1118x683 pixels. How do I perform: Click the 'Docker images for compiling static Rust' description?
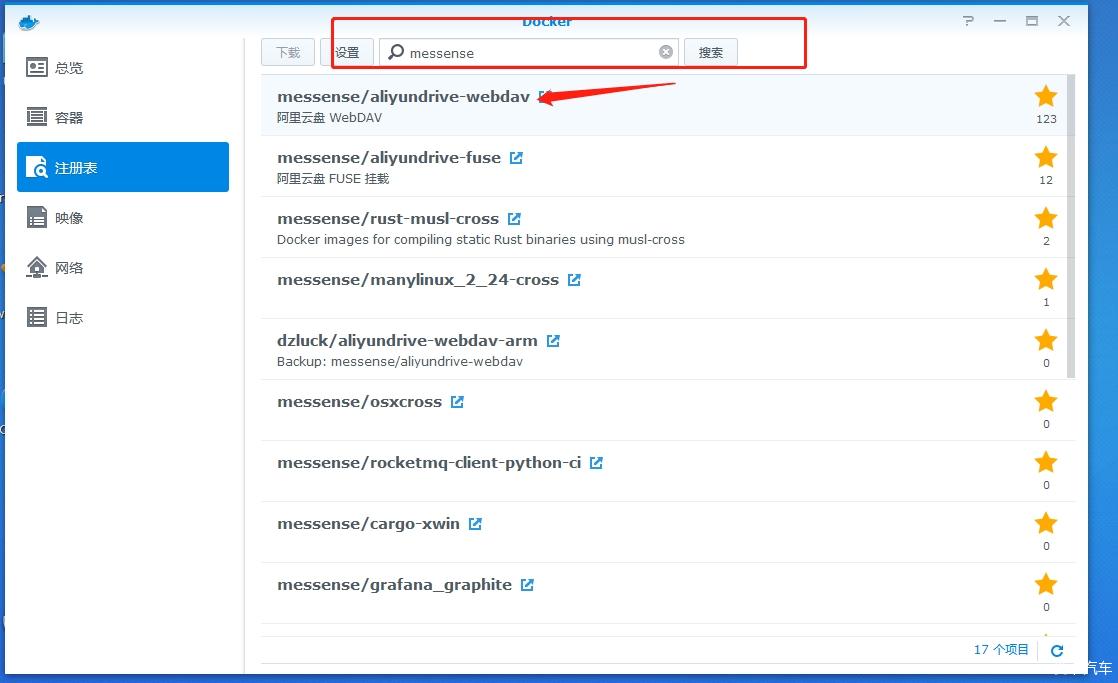tap(481, 240)
